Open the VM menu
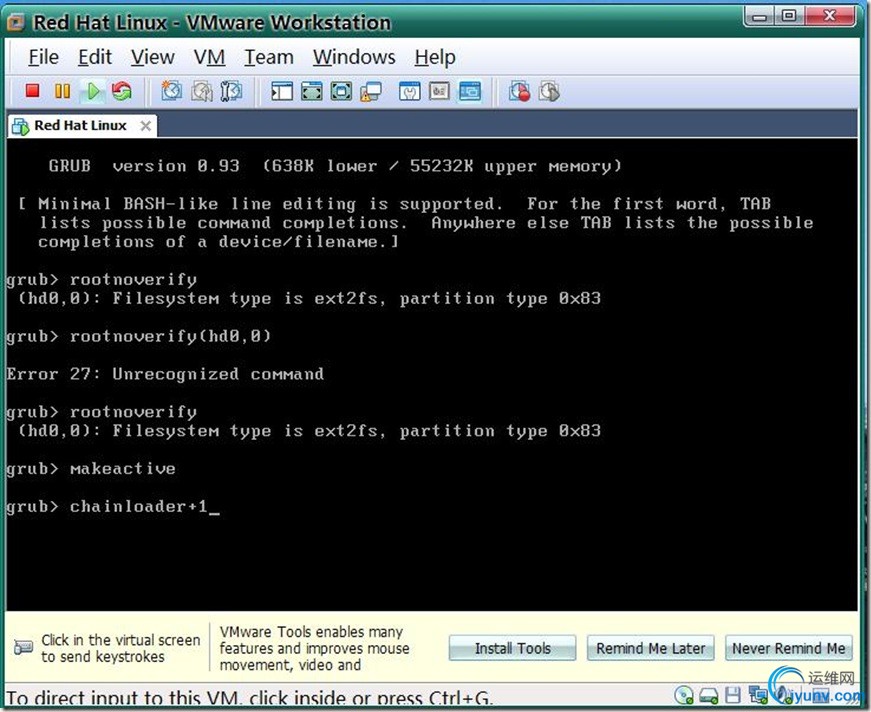Screen dimensions: 871x712 [x=209, y=57]
